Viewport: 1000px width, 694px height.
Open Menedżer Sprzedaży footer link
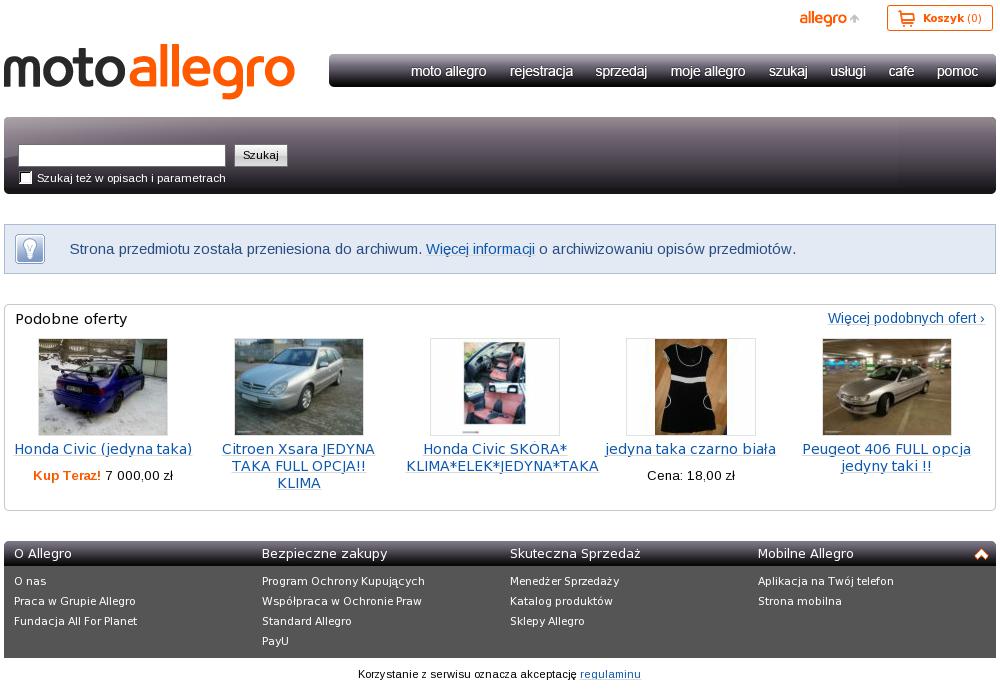[x=564, y=581]
